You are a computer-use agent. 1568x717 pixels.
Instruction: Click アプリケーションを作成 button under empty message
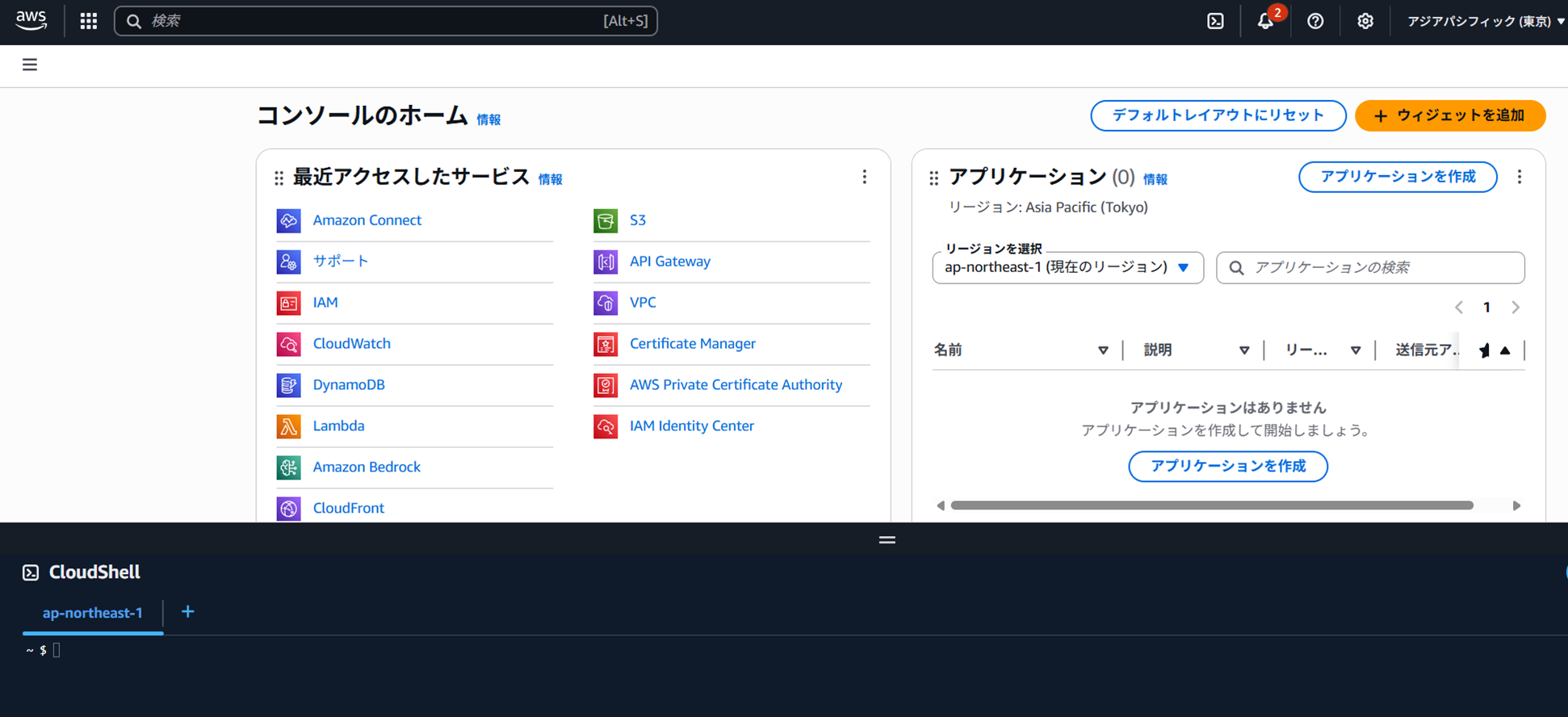pos(1227,467)
